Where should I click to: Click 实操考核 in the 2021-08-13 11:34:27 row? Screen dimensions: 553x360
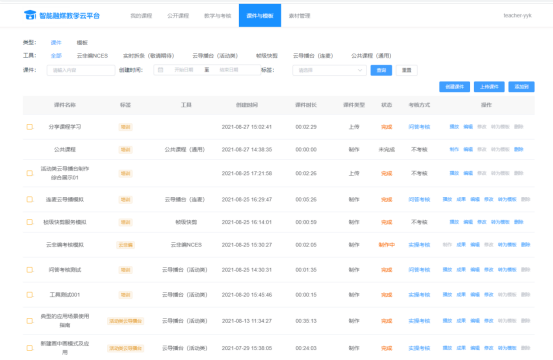pos(419,321)
